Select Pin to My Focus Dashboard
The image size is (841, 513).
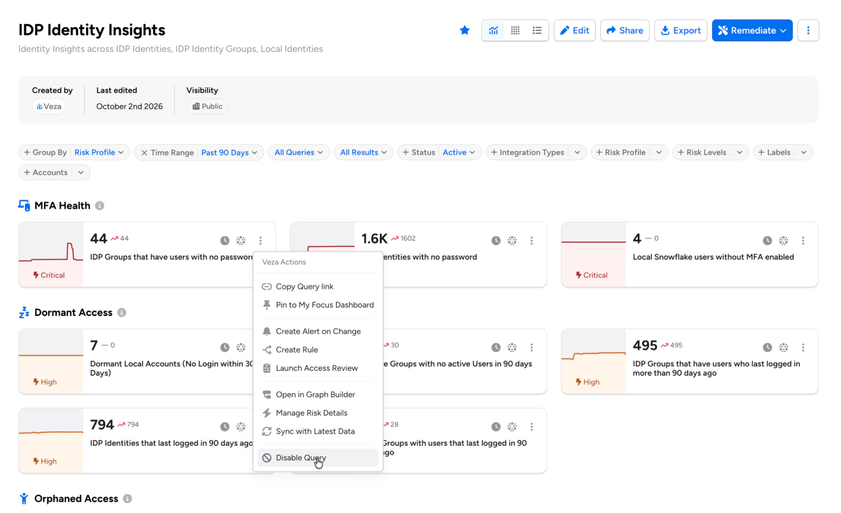click(x=318, y=305)
